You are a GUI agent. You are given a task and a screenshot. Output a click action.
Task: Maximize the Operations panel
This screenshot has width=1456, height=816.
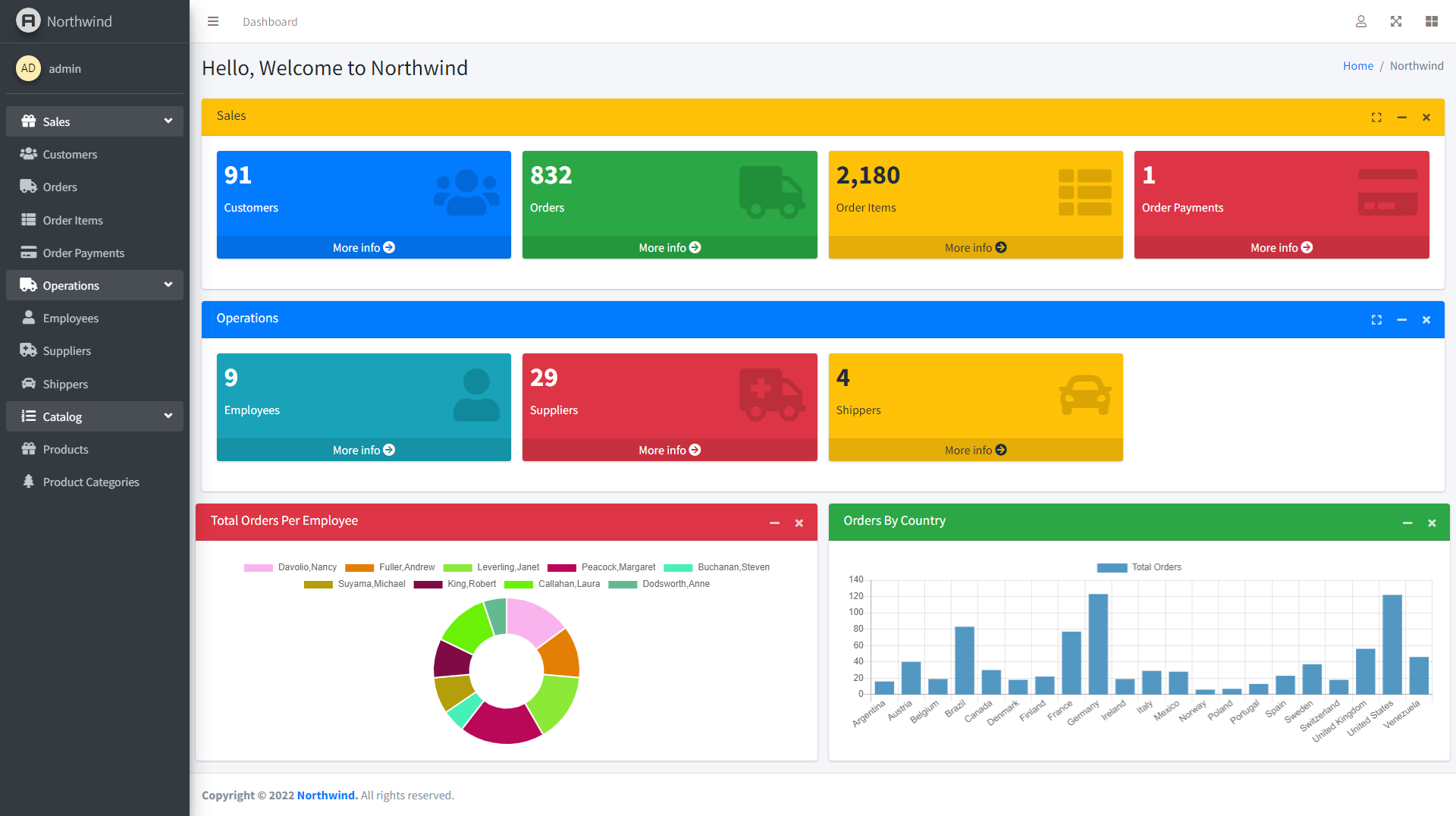coord(1376,320)
